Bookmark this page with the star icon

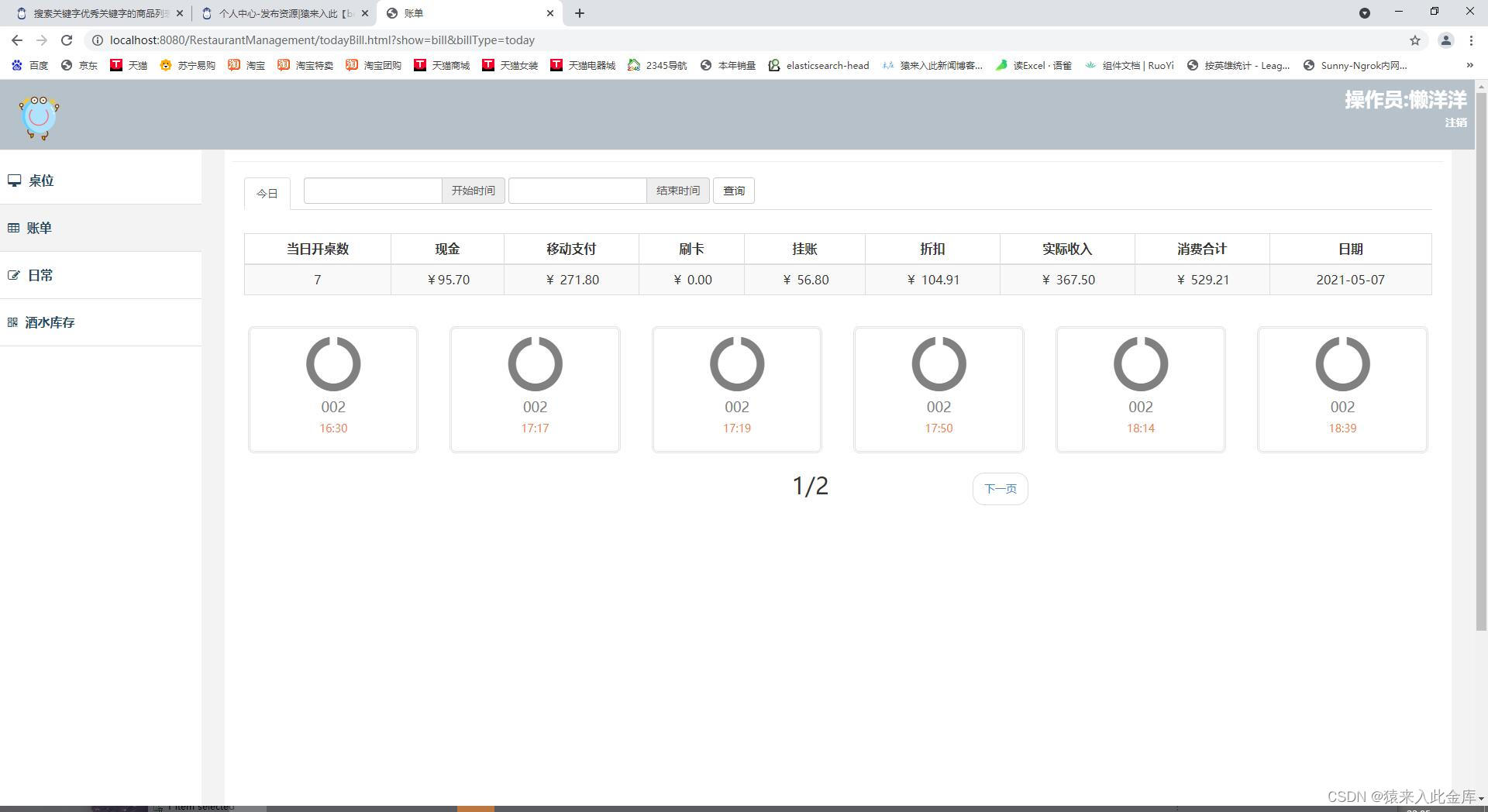click(1415, 40)
